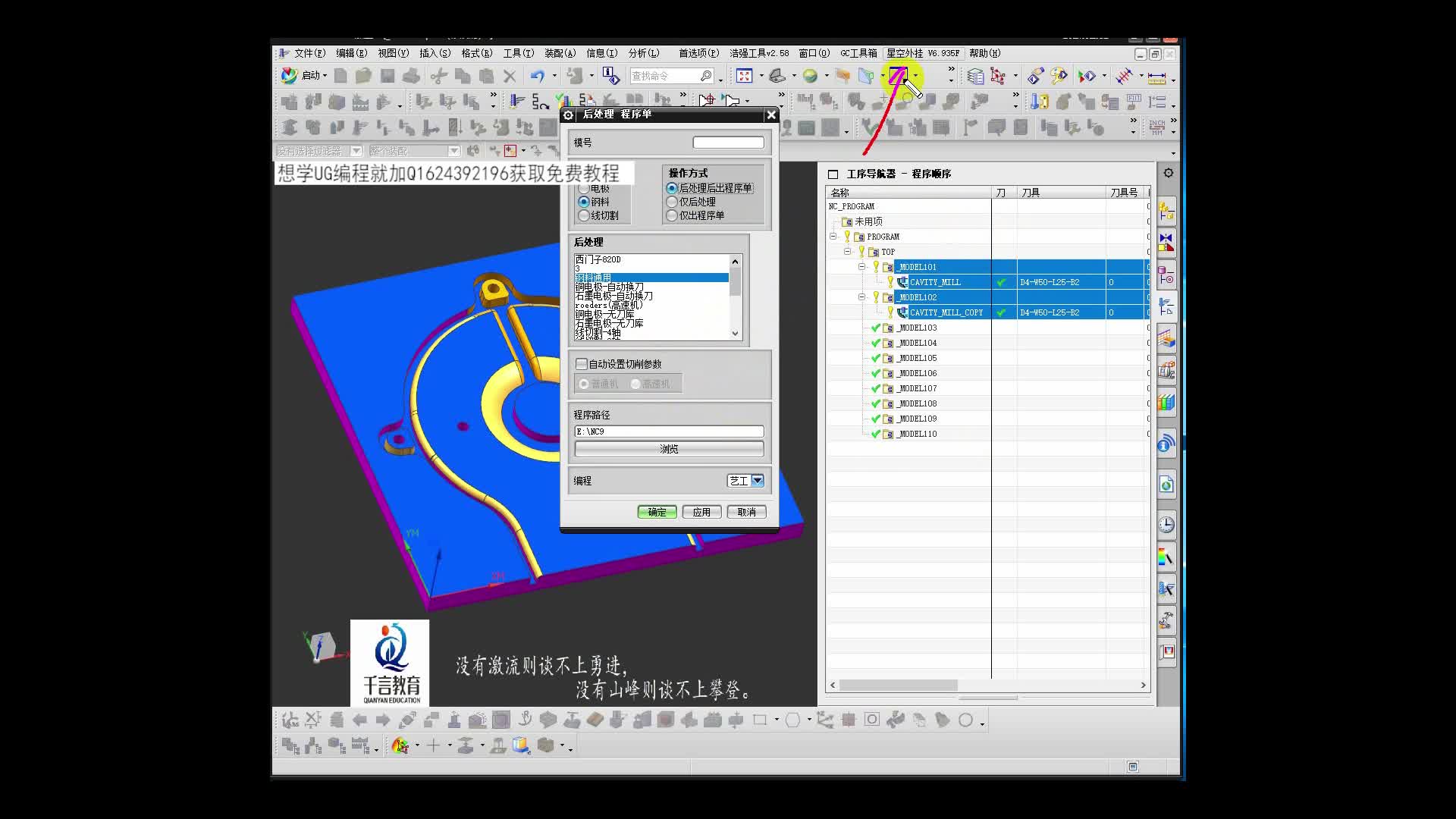The image size is (1456, 819).
Task: Open the GC工具箱 menu
Action: 858,53
